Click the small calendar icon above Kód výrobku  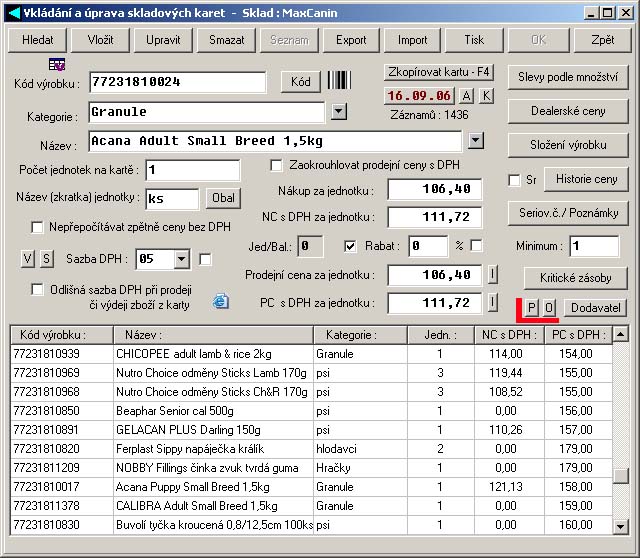pos(57,64)
